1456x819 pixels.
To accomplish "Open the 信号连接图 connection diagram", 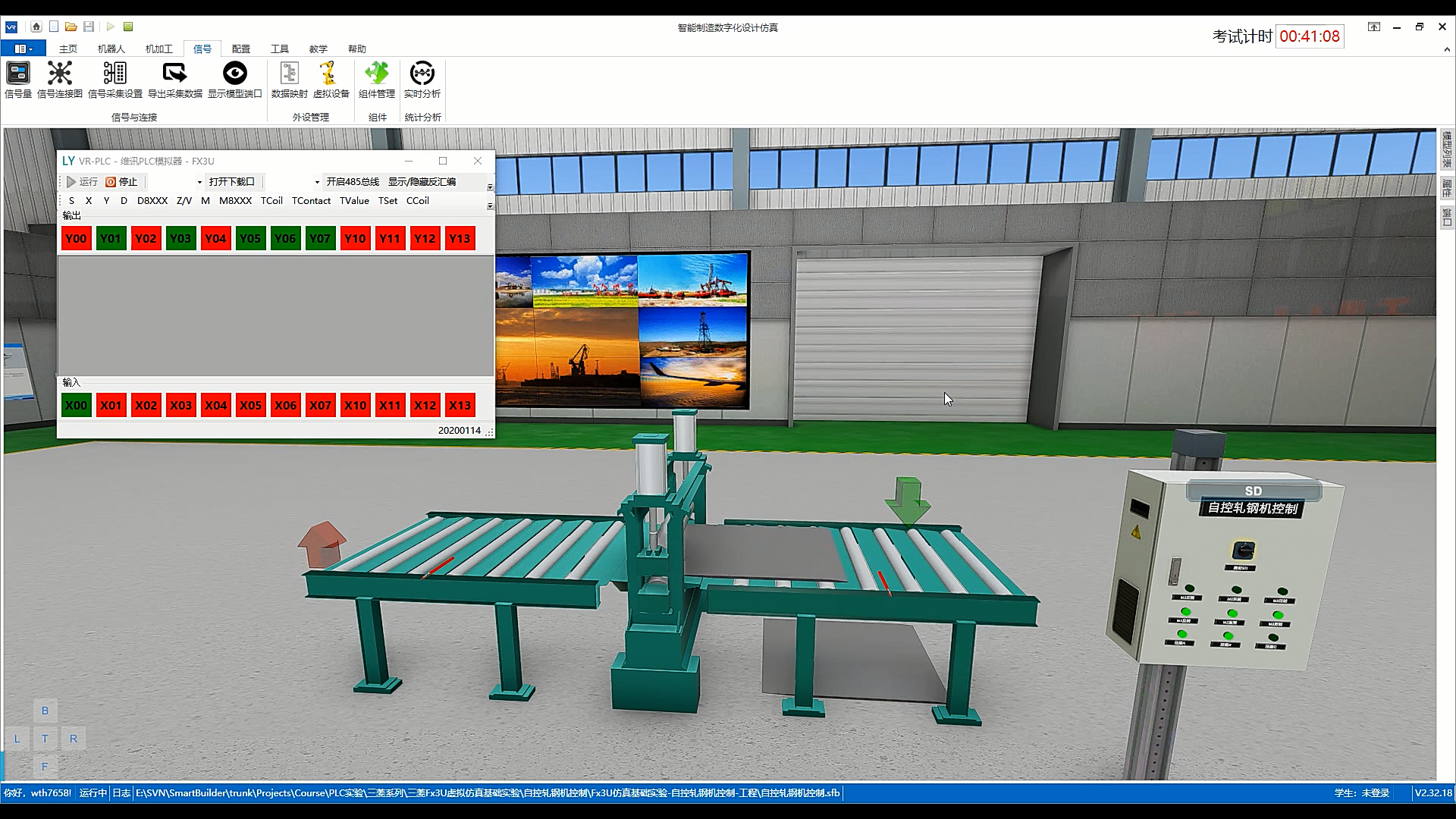I will click(x=60, y=80).
